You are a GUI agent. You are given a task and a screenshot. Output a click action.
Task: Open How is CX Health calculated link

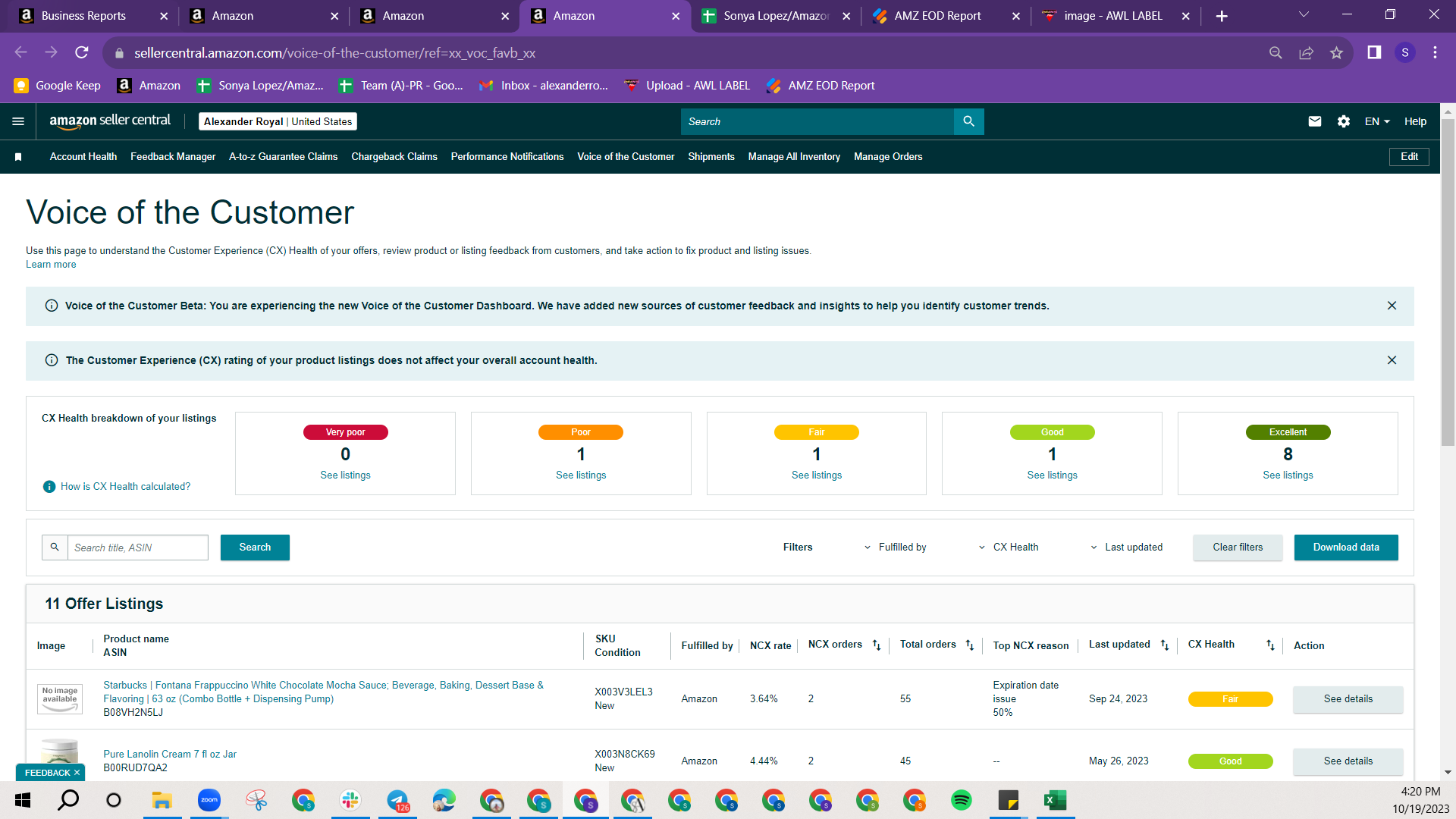point(126,487)
